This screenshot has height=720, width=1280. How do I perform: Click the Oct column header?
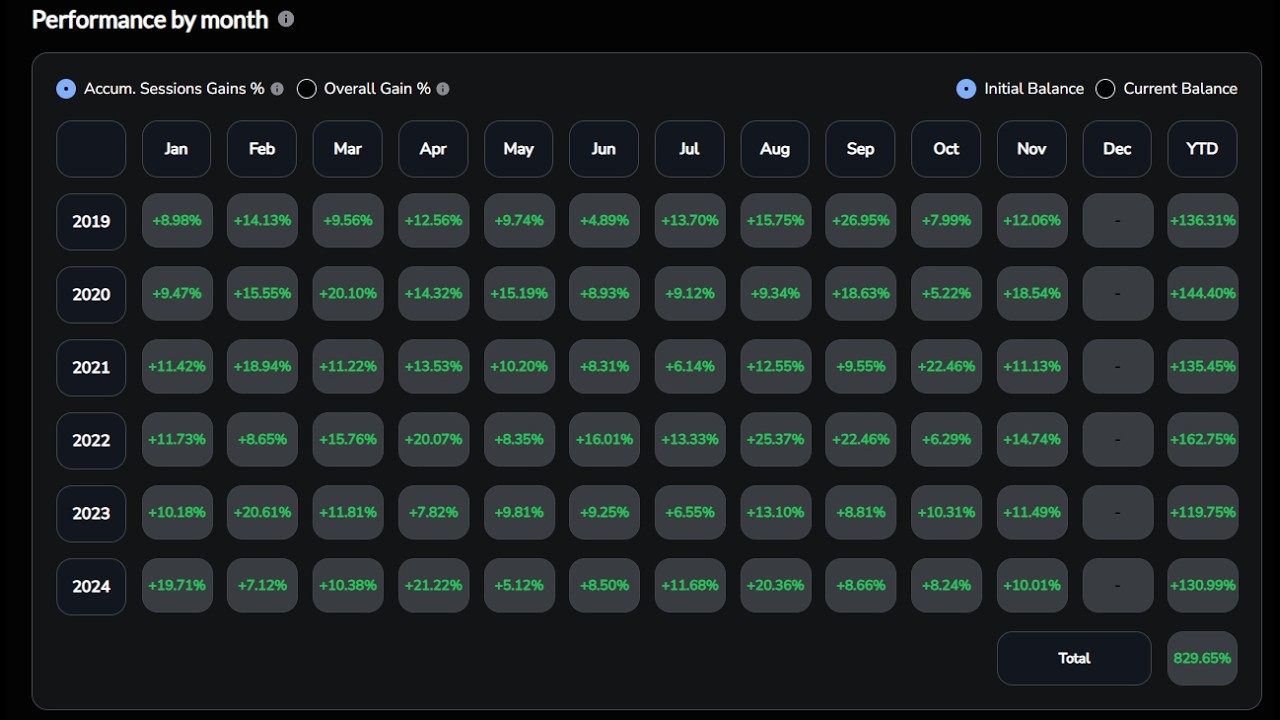point(946,149)
